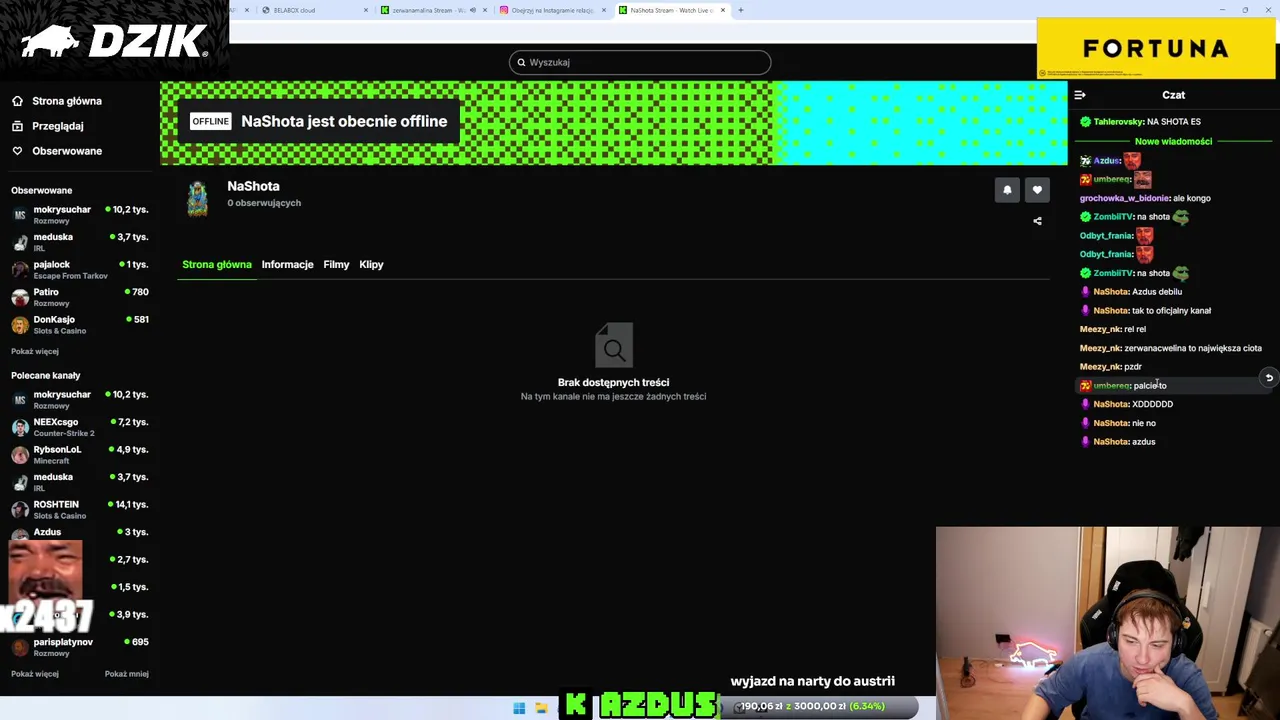The image size is (1280, 720).
Task: Click mokrysuchar avatar in Polecane kanały
Action: point(20,400)
